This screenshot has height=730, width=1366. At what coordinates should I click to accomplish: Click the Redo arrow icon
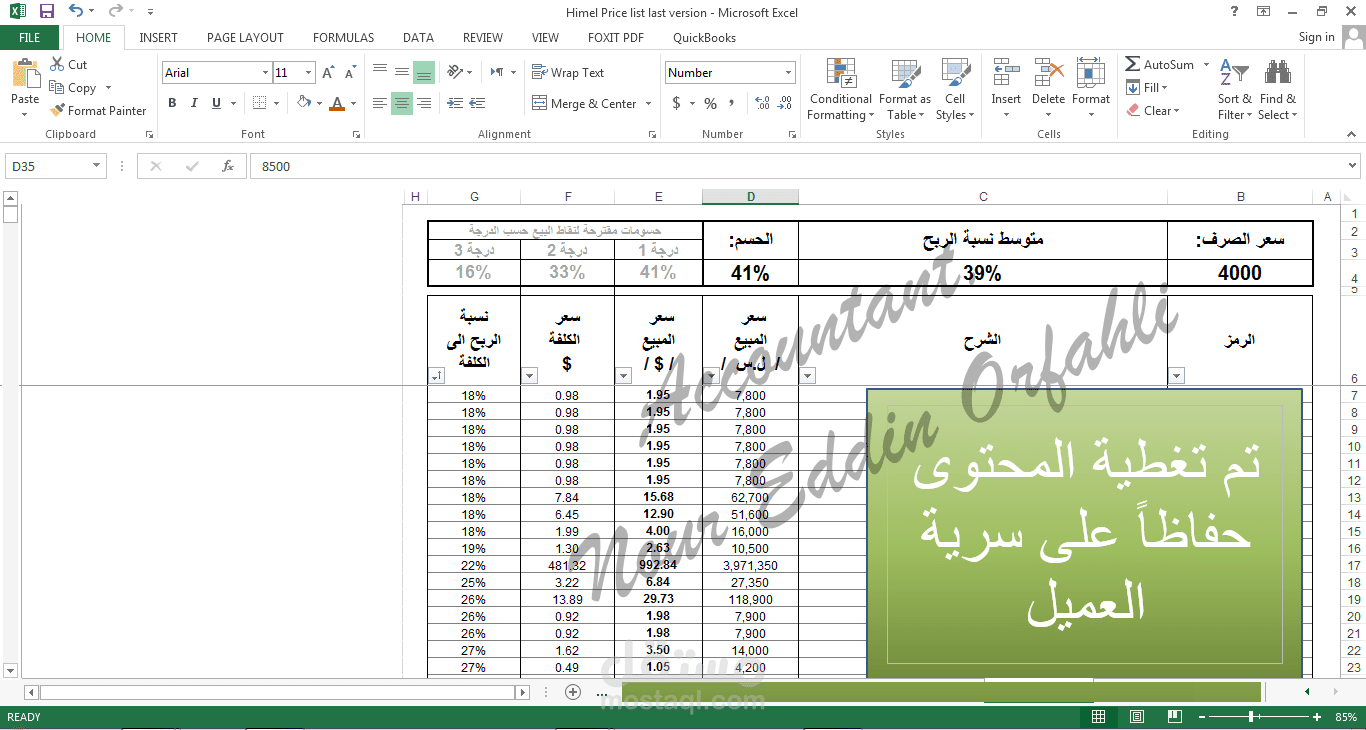coord(115,12)
